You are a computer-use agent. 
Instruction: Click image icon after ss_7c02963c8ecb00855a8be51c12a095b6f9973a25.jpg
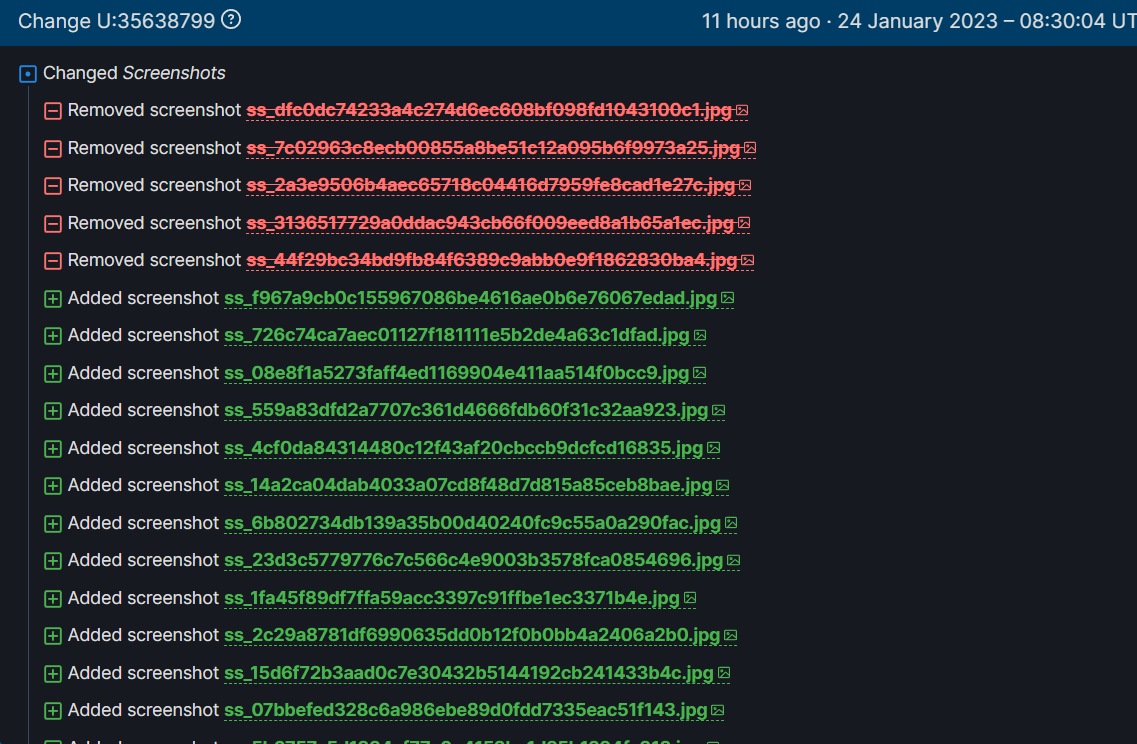(x=750, y=148)
